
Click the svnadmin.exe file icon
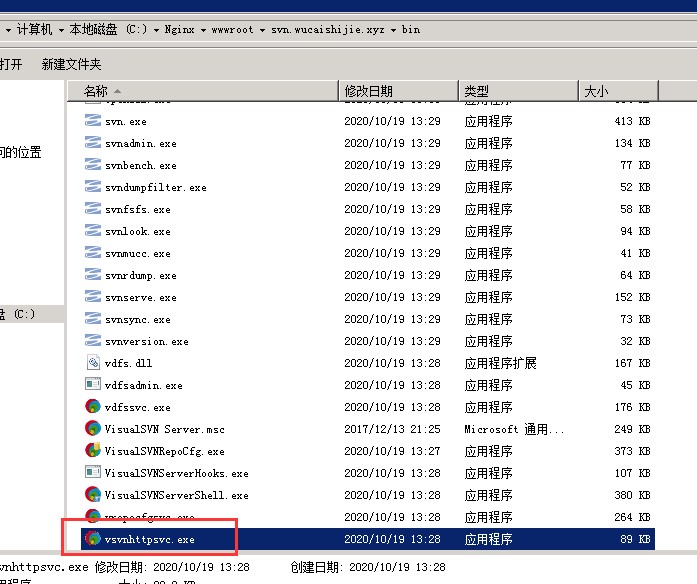(93, 143)
